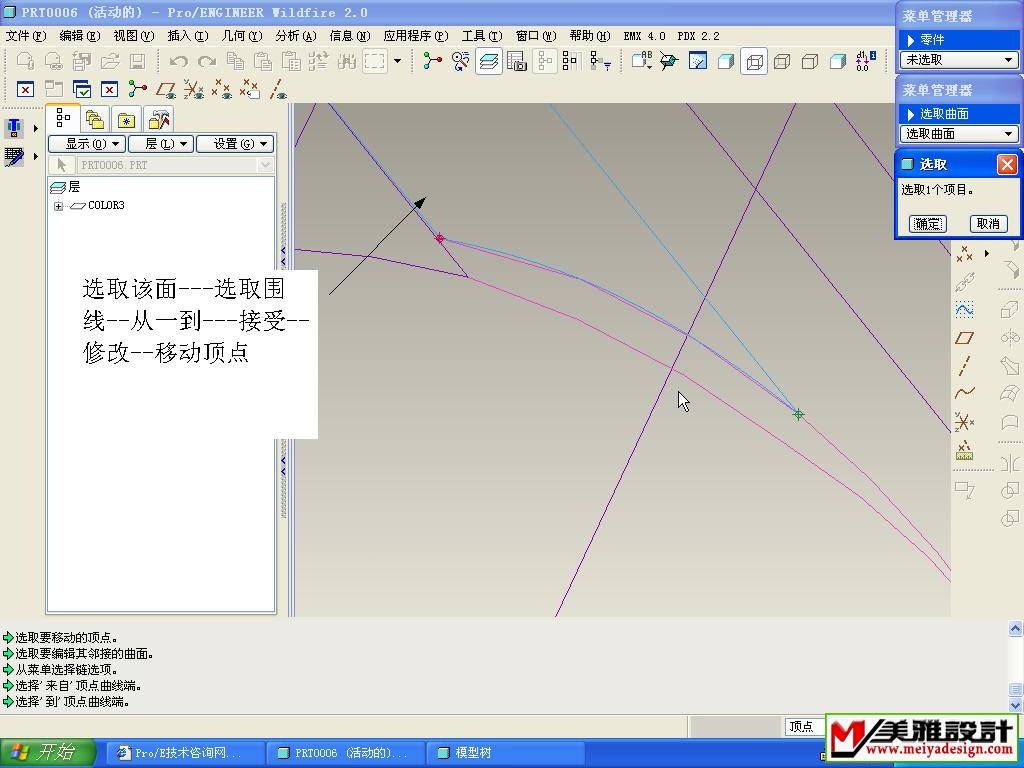
Task: Open the 设置 dropdown in layer panel
Action: point(234,144)
